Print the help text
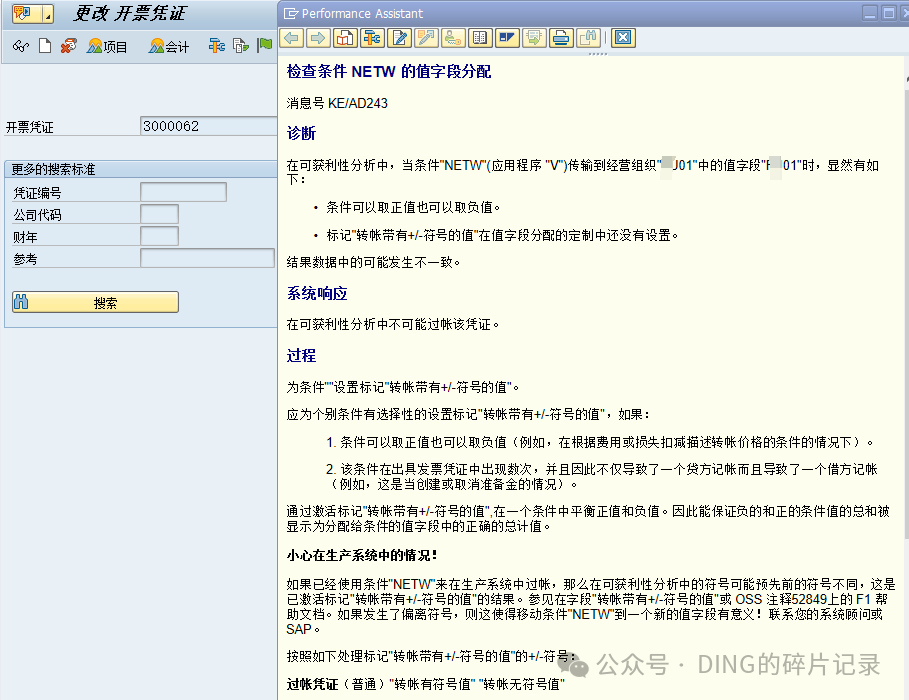 561,38
